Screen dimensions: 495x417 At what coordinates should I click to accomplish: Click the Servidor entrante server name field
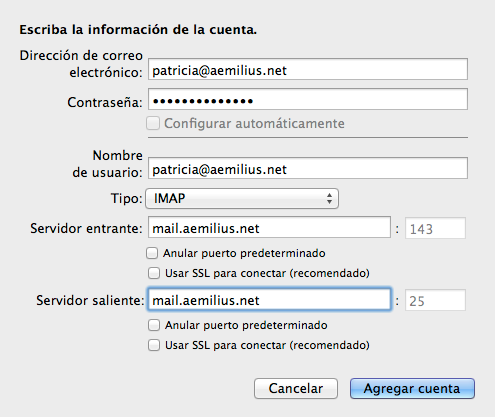coord(269,228)
